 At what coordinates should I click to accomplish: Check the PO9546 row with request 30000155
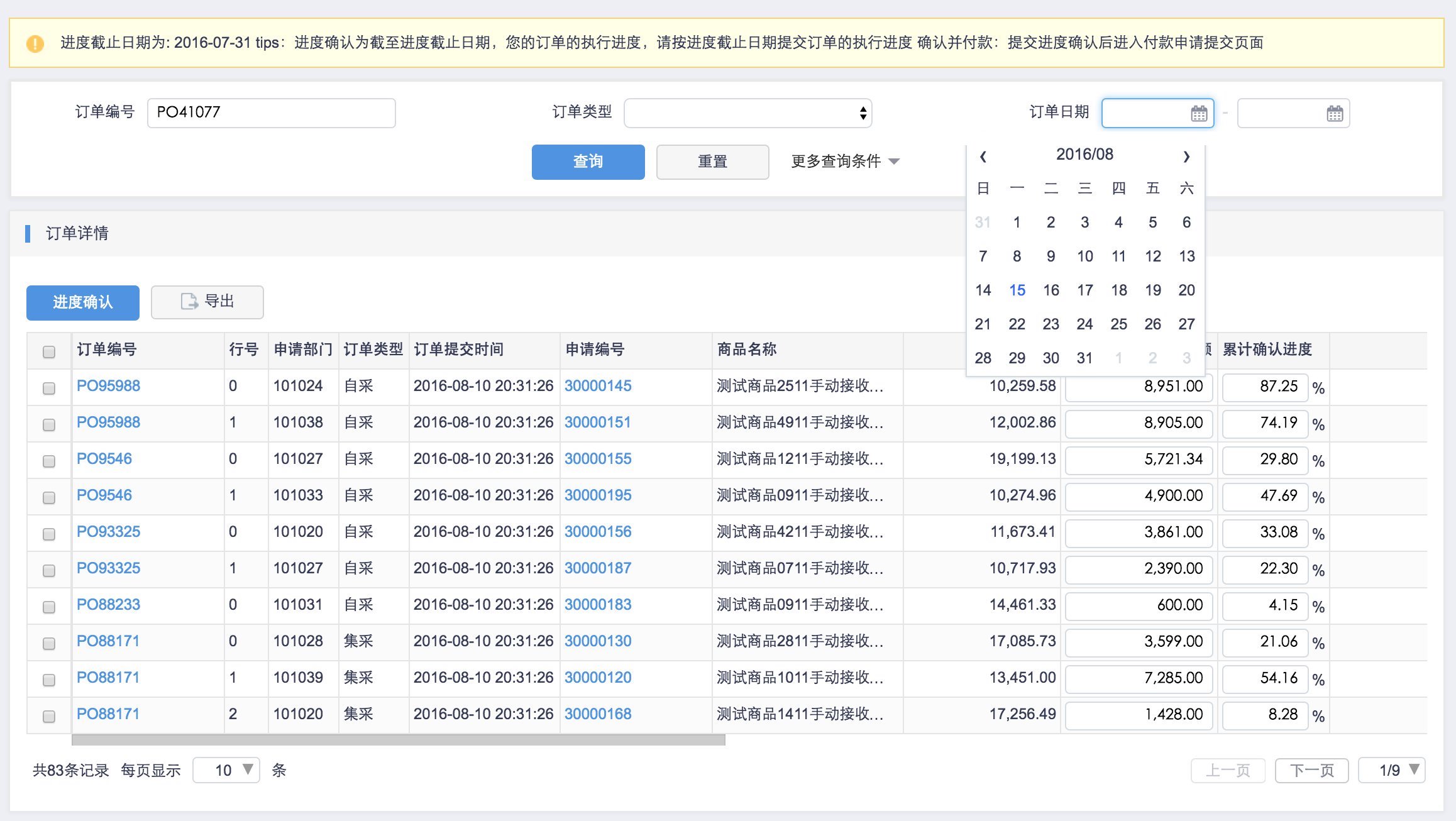point(49,461)
